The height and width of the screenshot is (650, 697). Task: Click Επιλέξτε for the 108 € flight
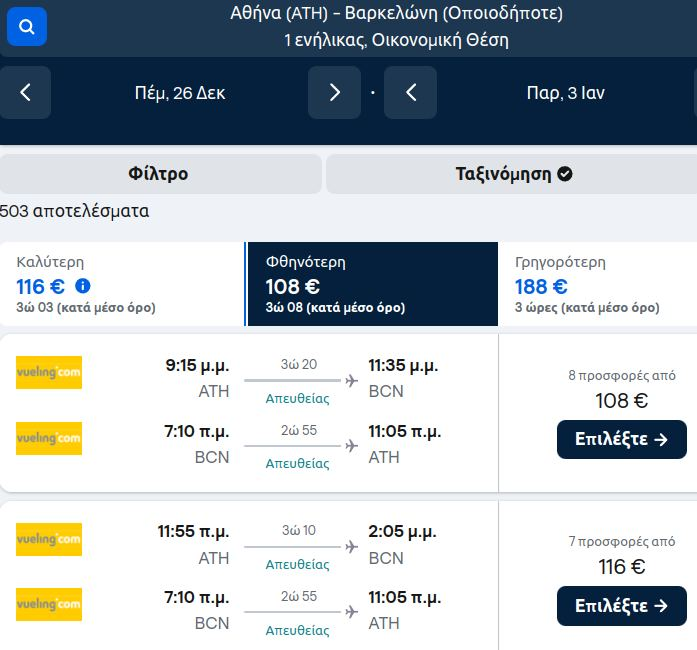(621, 439)
